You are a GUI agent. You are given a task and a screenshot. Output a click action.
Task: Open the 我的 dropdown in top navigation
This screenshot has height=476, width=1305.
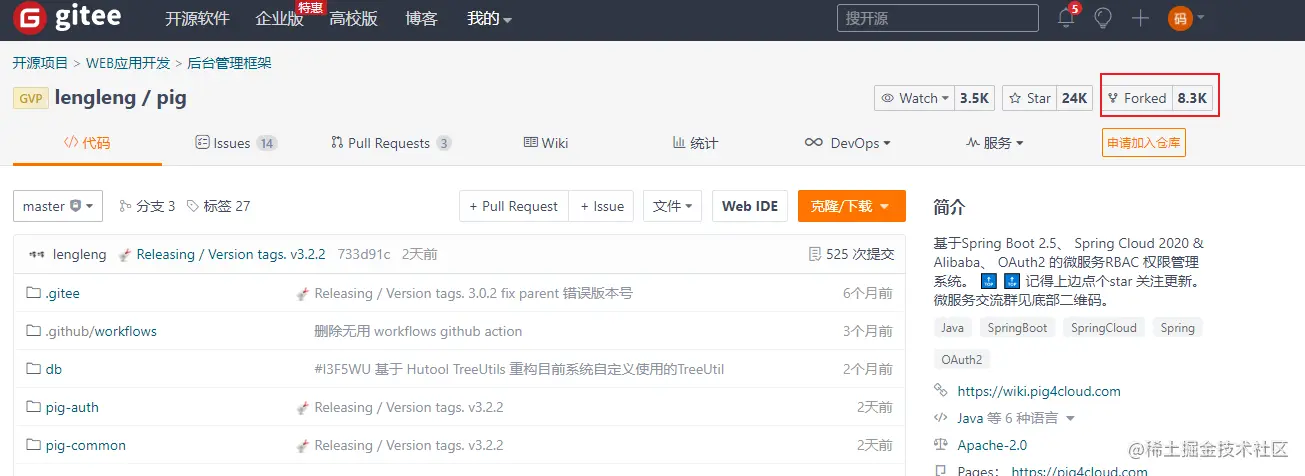pos(489,19)
